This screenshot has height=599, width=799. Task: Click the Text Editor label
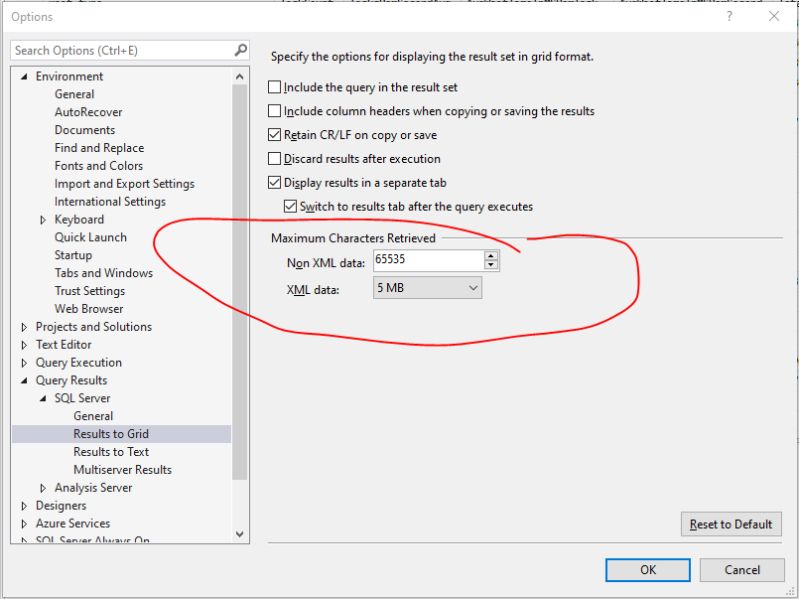pyautogui.click(x=63, y=345)
